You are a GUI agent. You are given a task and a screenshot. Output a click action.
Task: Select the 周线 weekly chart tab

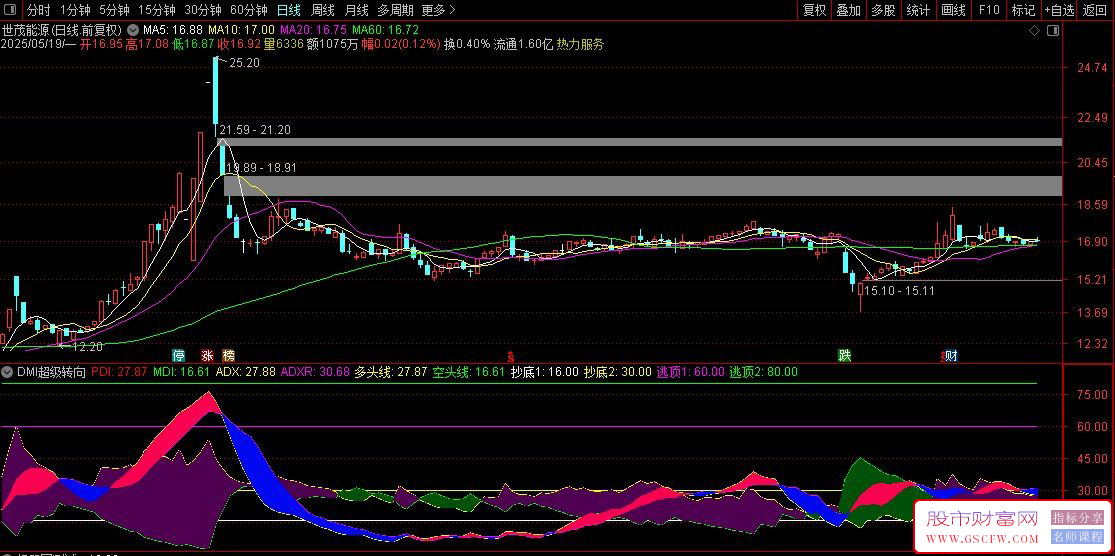[323, 10]
